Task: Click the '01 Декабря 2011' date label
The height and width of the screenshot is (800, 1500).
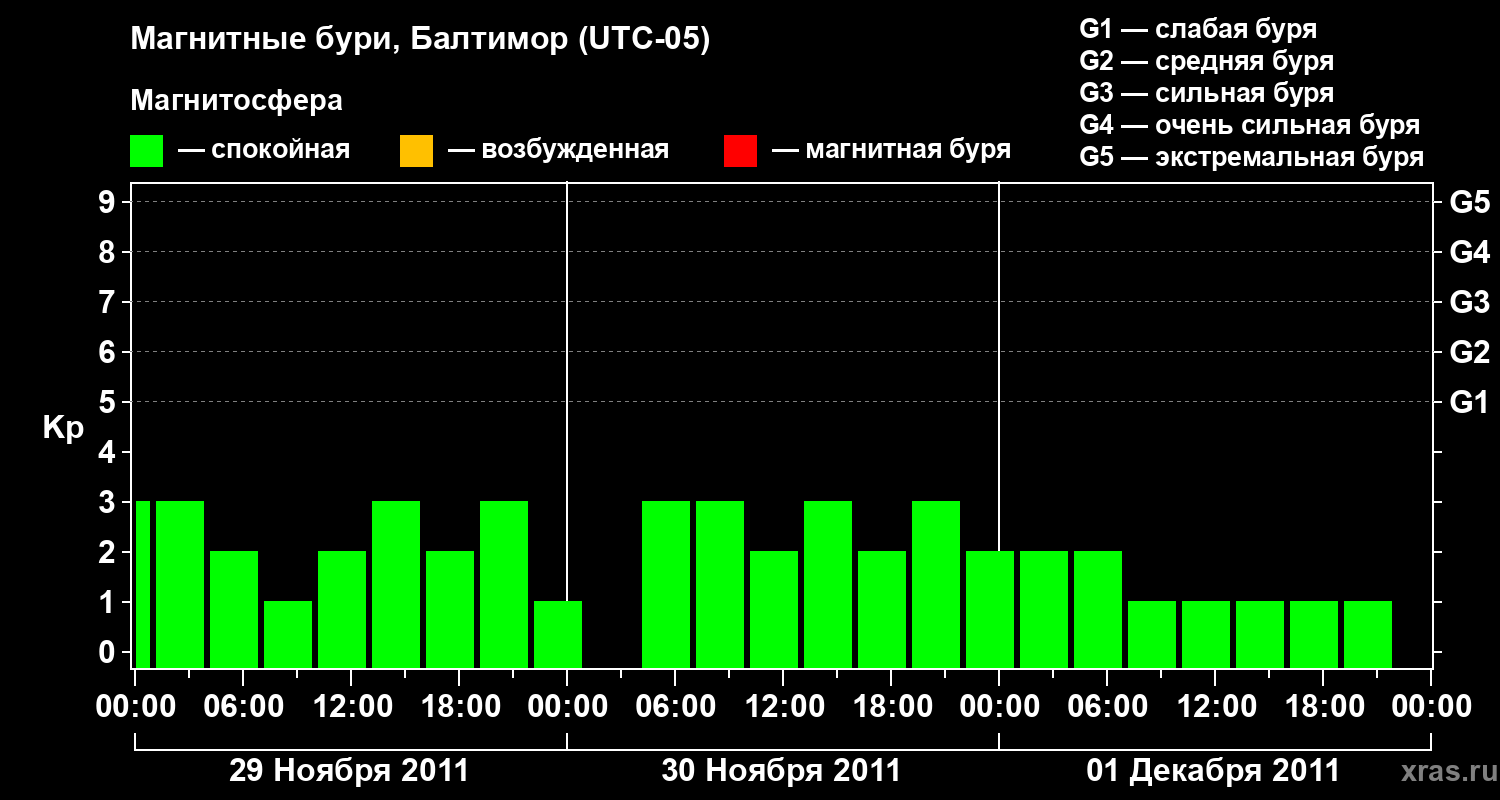Action: [1213, 770]
